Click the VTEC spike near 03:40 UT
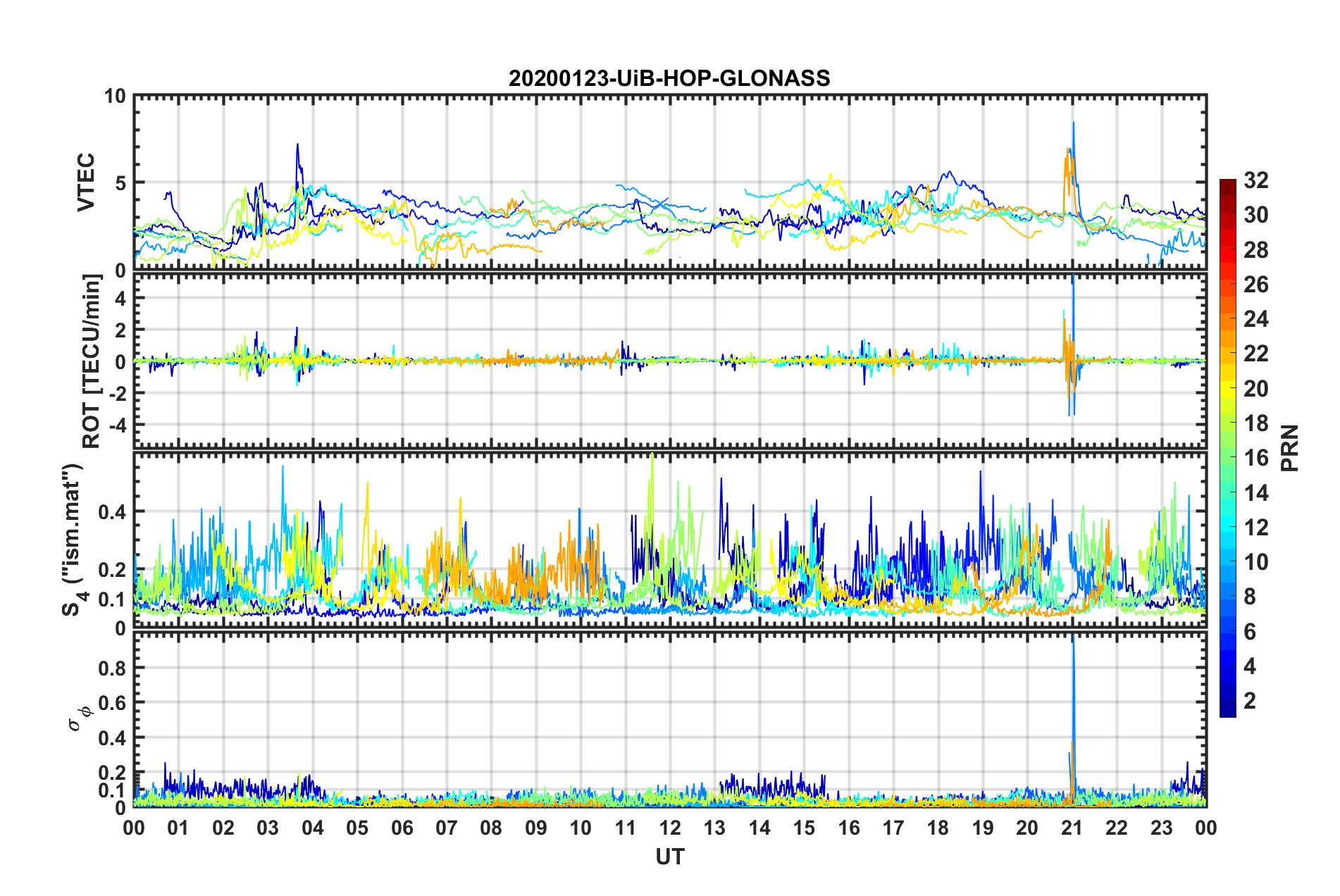1340x896 pixels. (x=297, y=146)
